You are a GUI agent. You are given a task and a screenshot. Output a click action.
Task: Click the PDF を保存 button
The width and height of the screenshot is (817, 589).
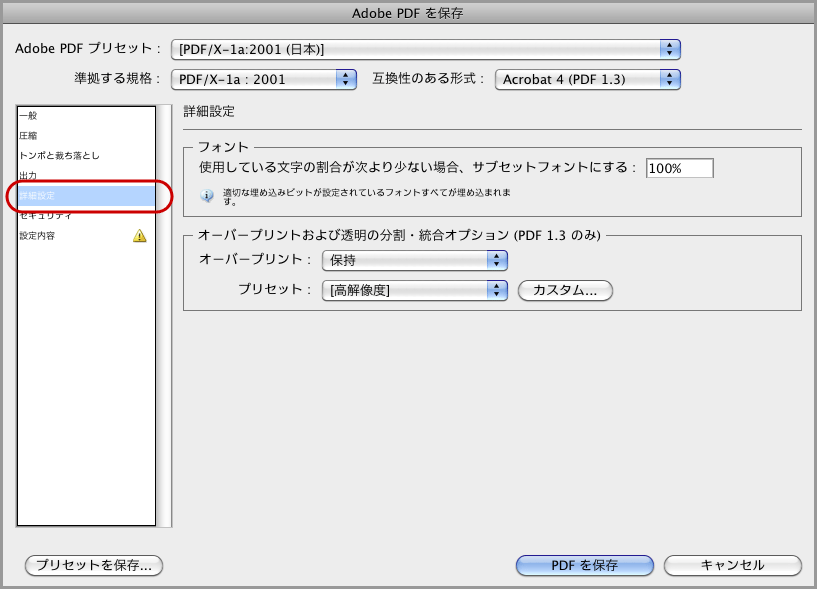point(585,565)
